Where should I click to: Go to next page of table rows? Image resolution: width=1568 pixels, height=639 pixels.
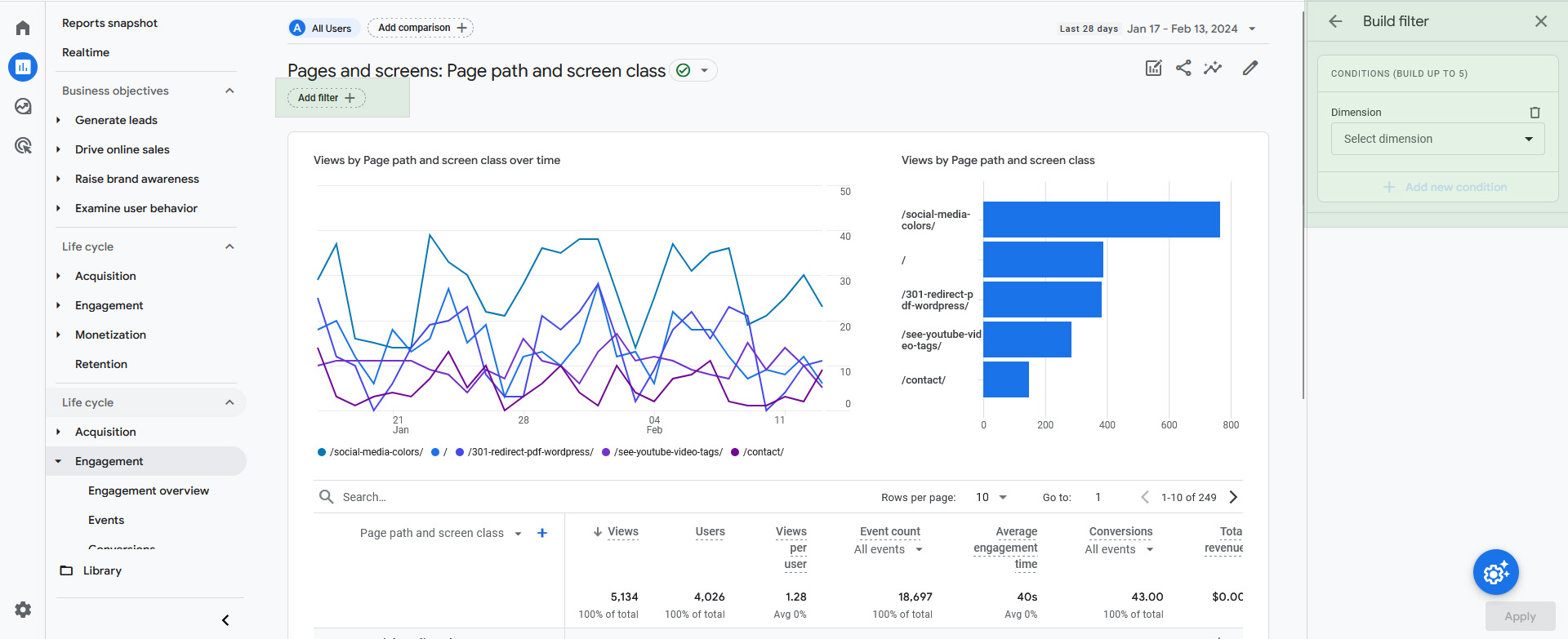point(1233,497)
